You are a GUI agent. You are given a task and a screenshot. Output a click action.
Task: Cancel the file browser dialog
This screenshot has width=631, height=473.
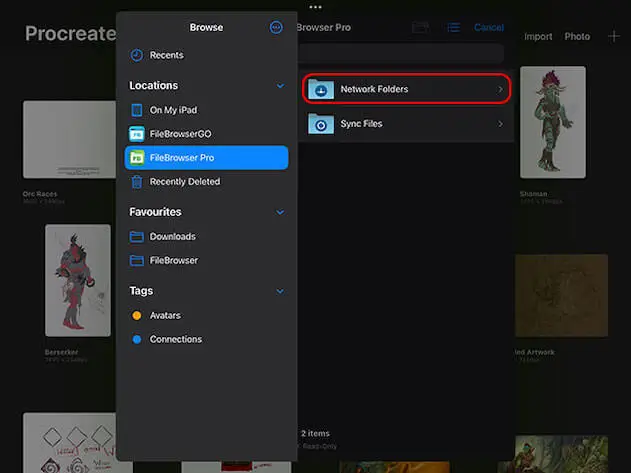pyautogui.click(x=489, y=28)
